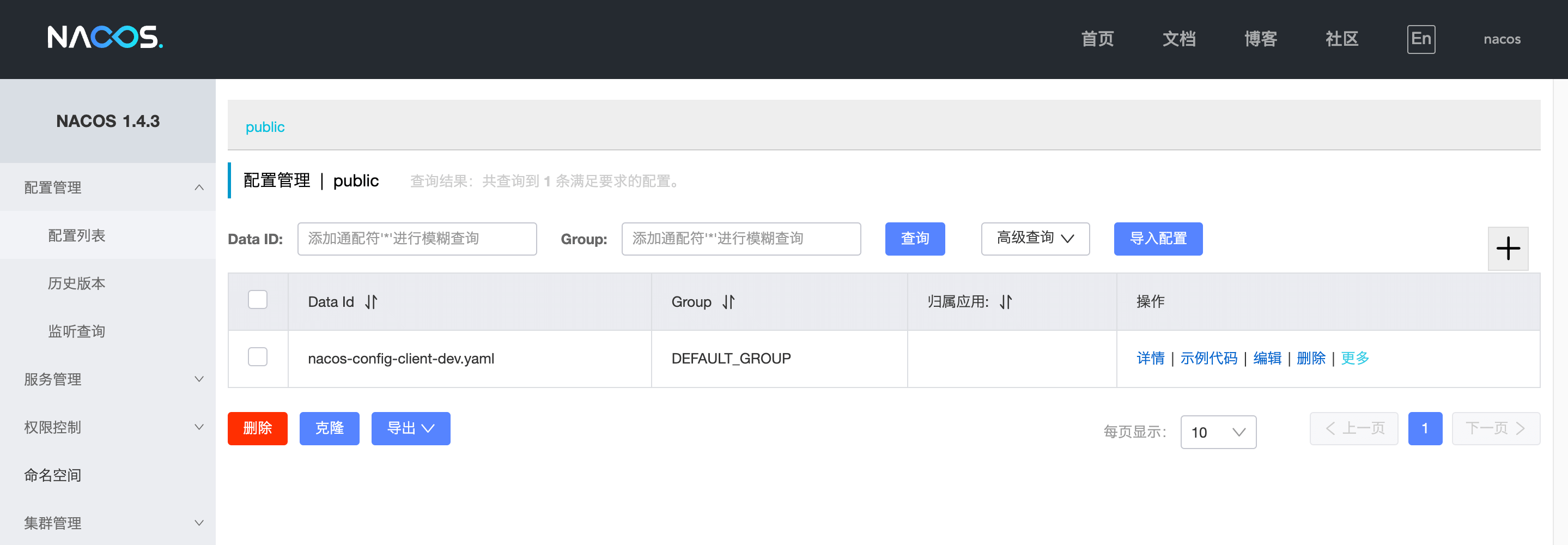Image resolution: width=1568 pixels, height=545 pixels.
Task: Open 博客 in the top navigation
Action: click(1261, 39)
